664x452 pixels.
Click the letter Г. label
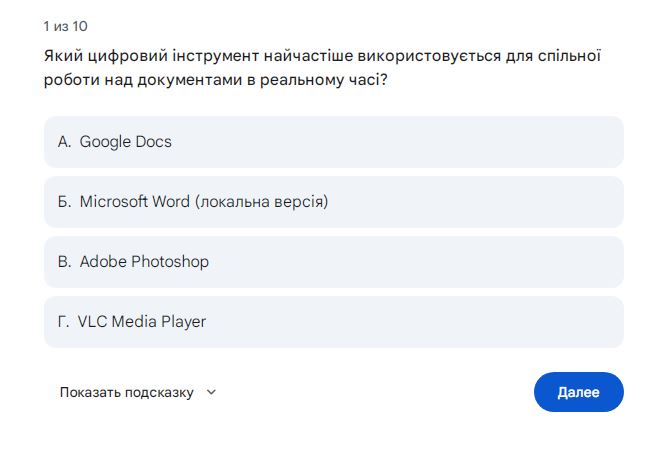(x=64, y=322)
